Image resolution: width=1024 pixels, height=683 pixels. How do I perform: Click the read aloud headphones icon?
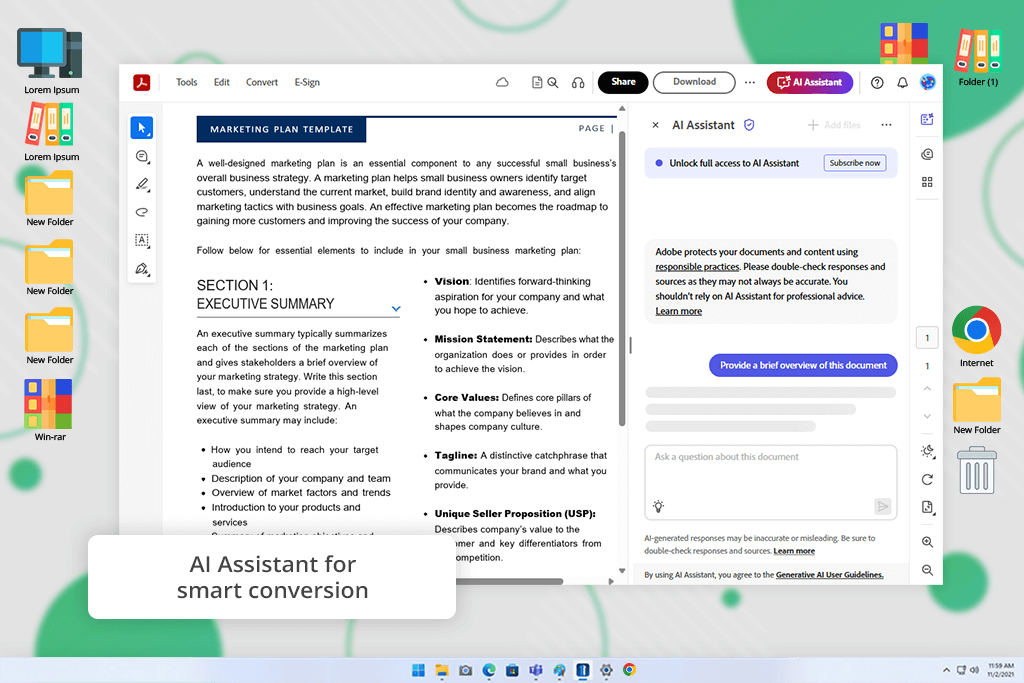[578, 83]
